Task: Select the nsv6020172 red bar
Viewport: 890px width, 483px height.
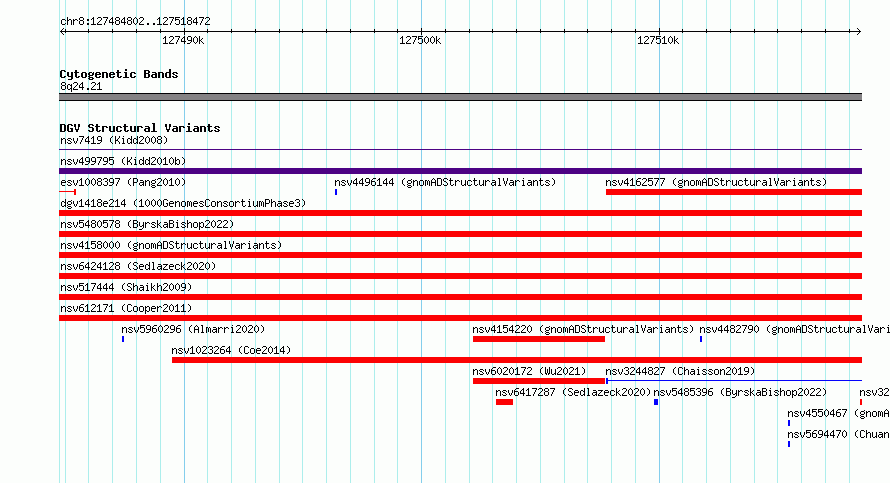Action: coord(539,381)
